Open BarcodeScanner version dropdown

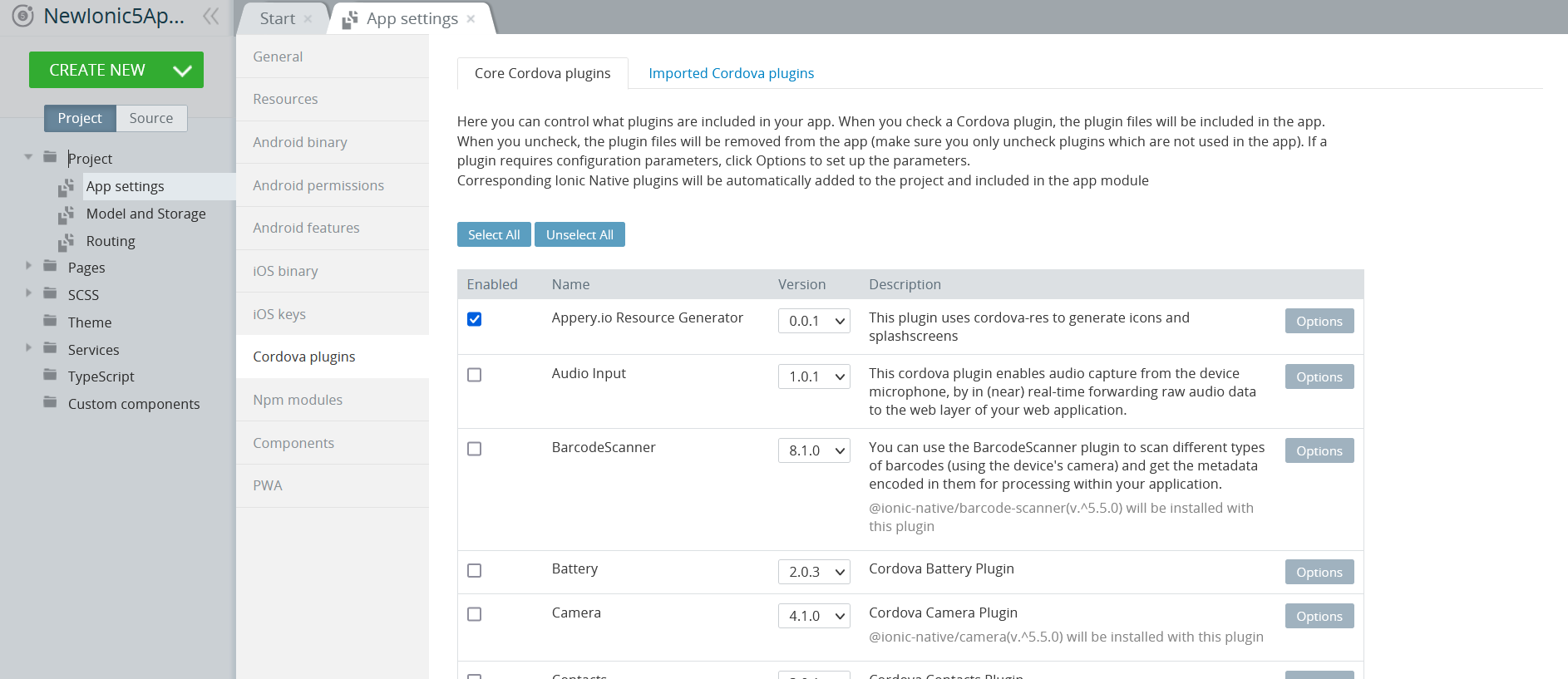click(x=814, y=450)
